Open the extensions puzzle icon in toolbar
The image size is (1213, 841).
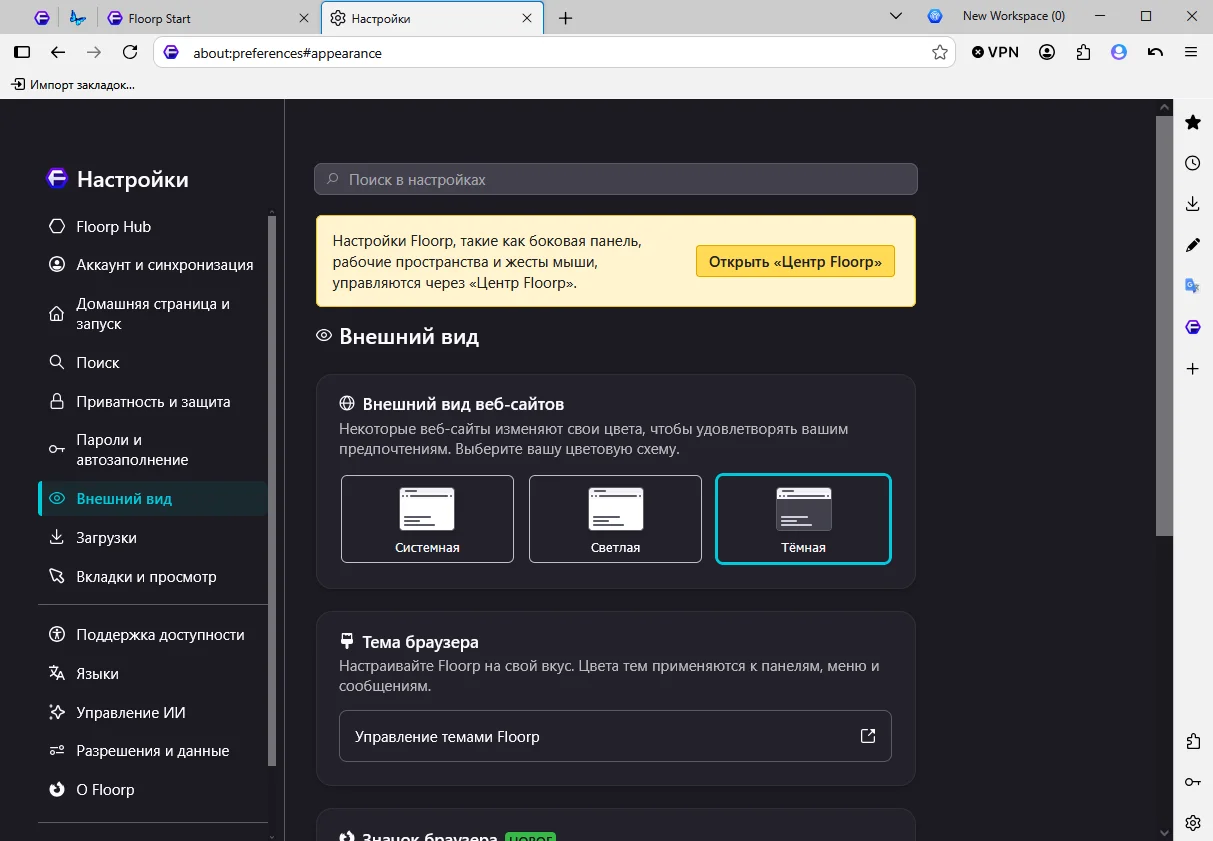pyautogui.click(x=1083, y=52)
